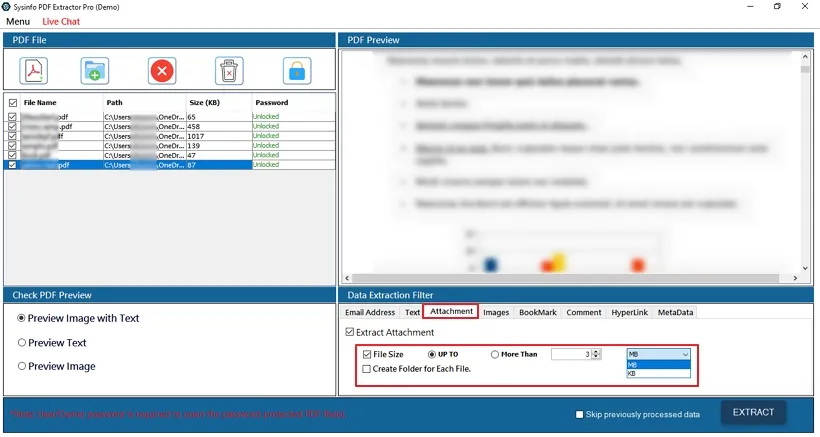This screenshot has height=437, width=820.
Task: Select the Attachment tab
Action: coord(451,311)
